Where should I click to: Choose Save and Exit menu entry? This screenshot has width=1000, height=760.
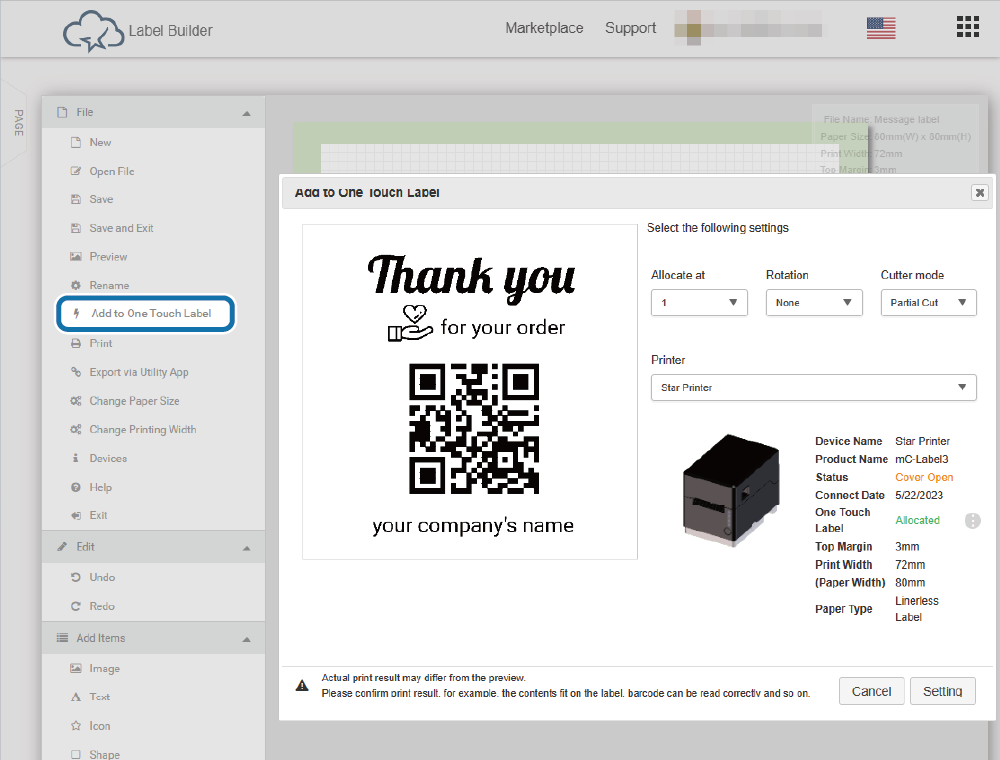click(x=121, y=228)
